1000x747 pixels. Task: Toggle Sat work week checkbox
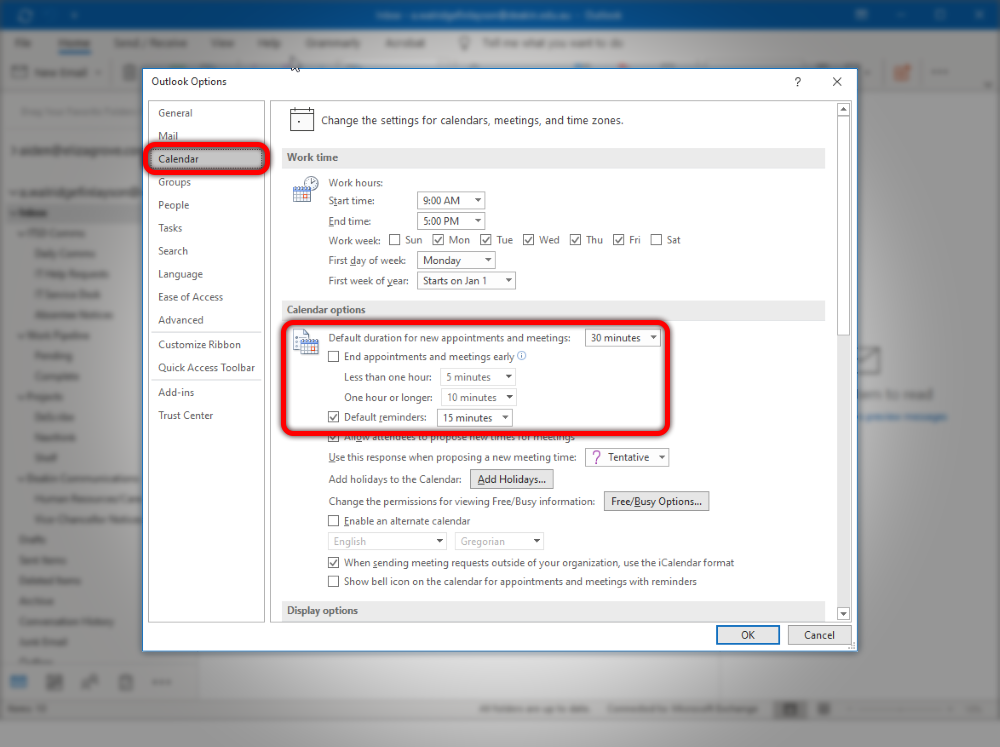656,240
